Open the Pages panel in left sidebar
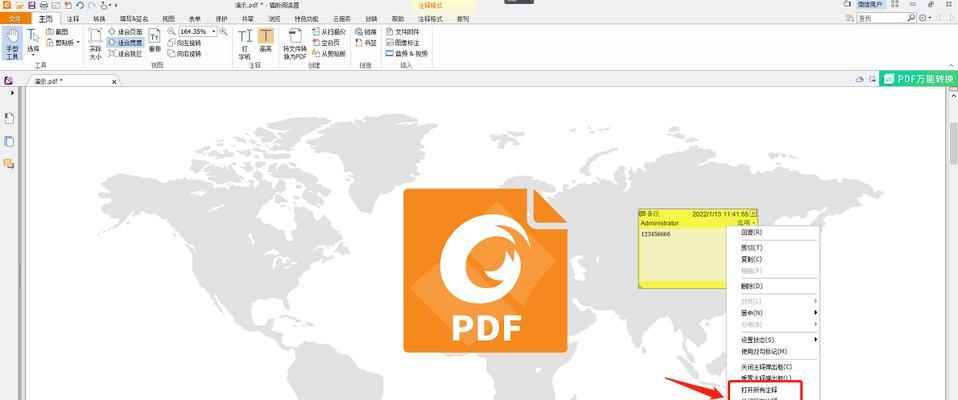This screenshot has height=400, width=958. tap(9, 118)
